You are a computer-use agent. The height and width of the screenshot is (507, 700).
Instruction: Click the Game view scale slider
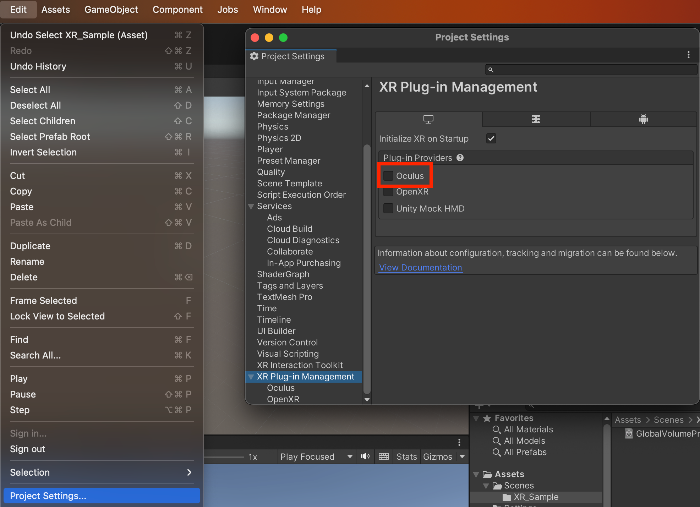pos(223,457)
